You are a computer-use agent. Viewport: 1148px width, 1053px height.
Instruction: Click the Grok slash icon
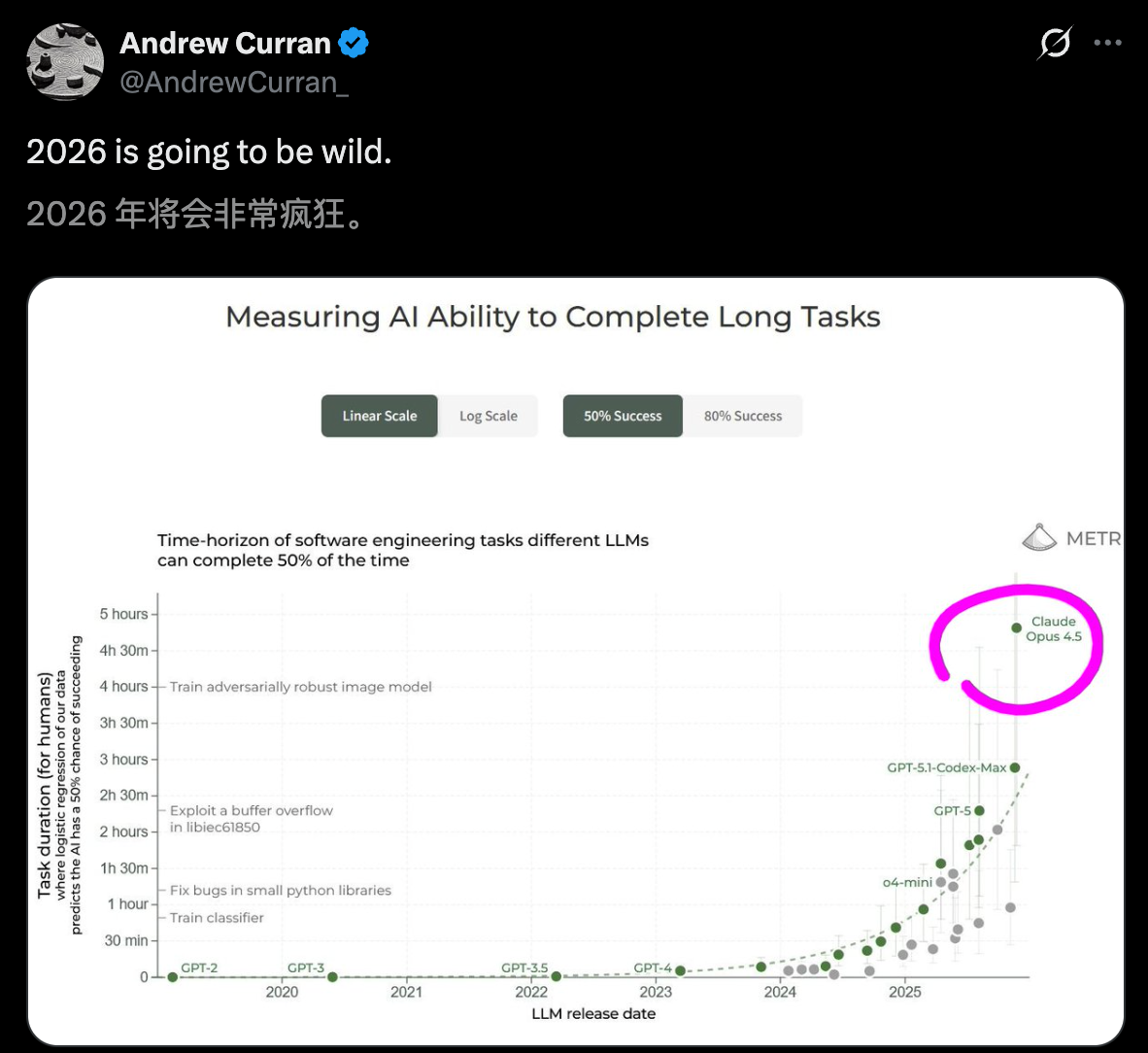1055,43
